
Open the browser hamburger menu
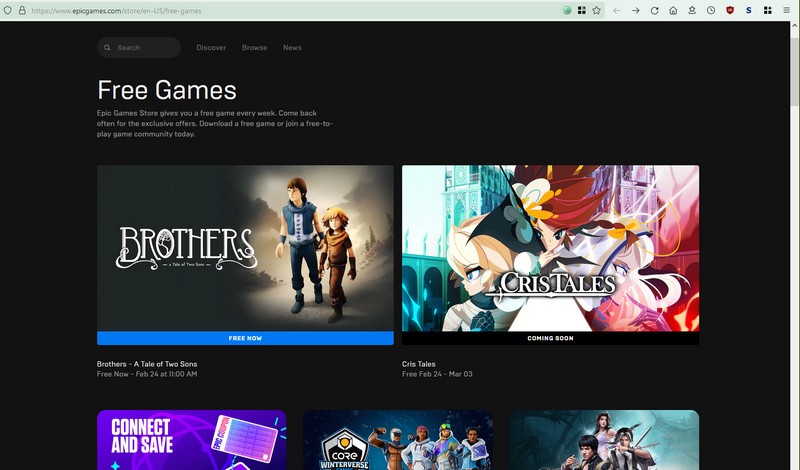pos(787,10)
